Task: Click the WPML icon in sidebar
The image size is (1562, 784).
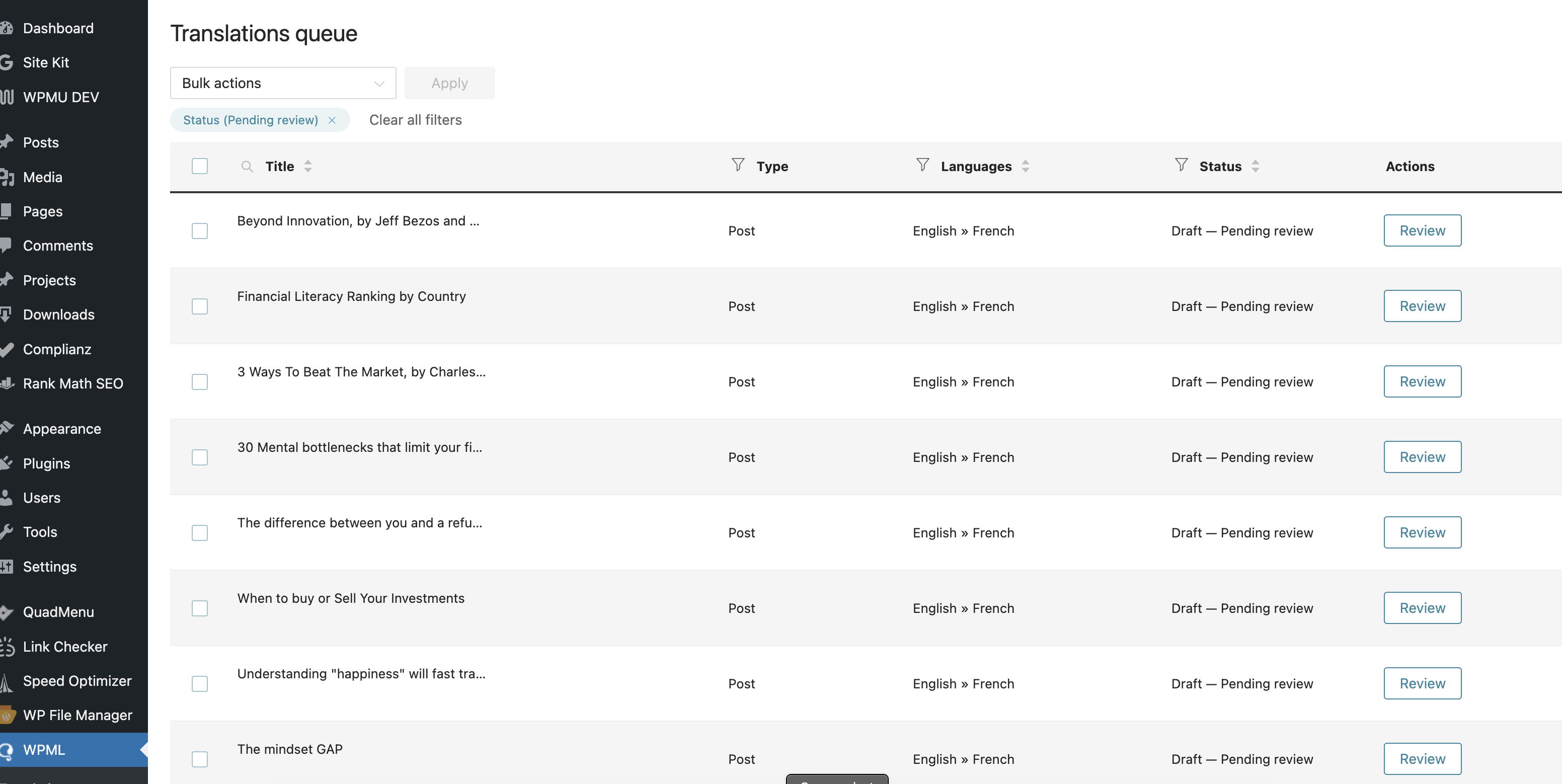Action: click(7, 750)
